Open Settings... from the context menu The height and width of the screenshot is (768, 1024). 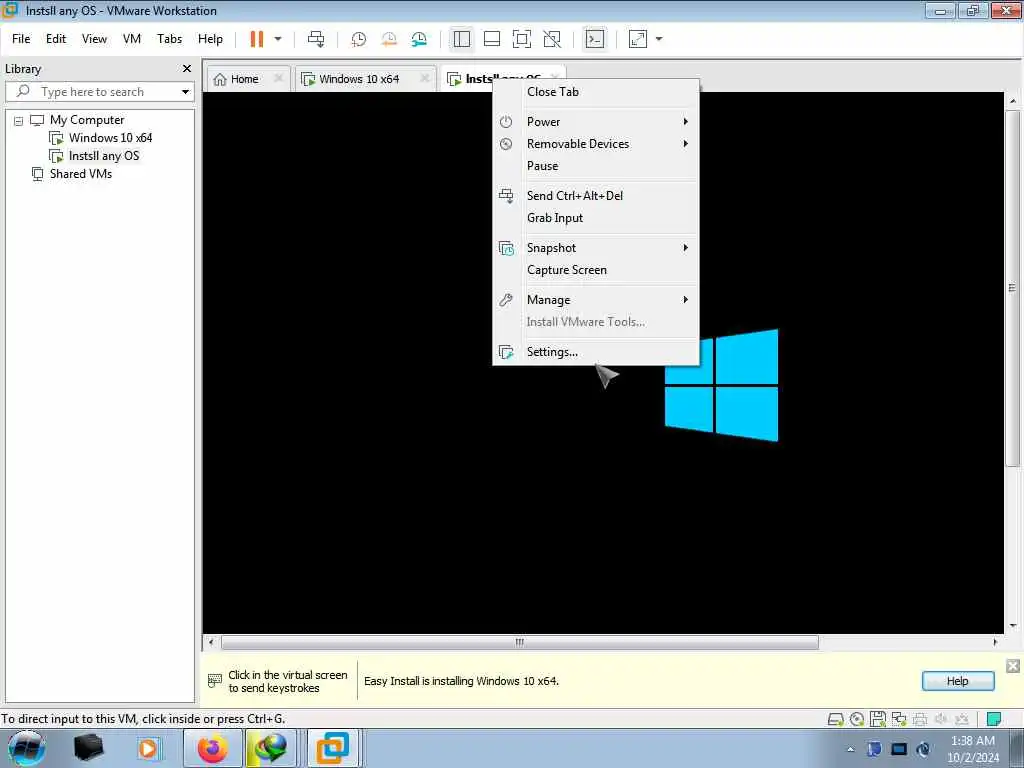[596, 352]
